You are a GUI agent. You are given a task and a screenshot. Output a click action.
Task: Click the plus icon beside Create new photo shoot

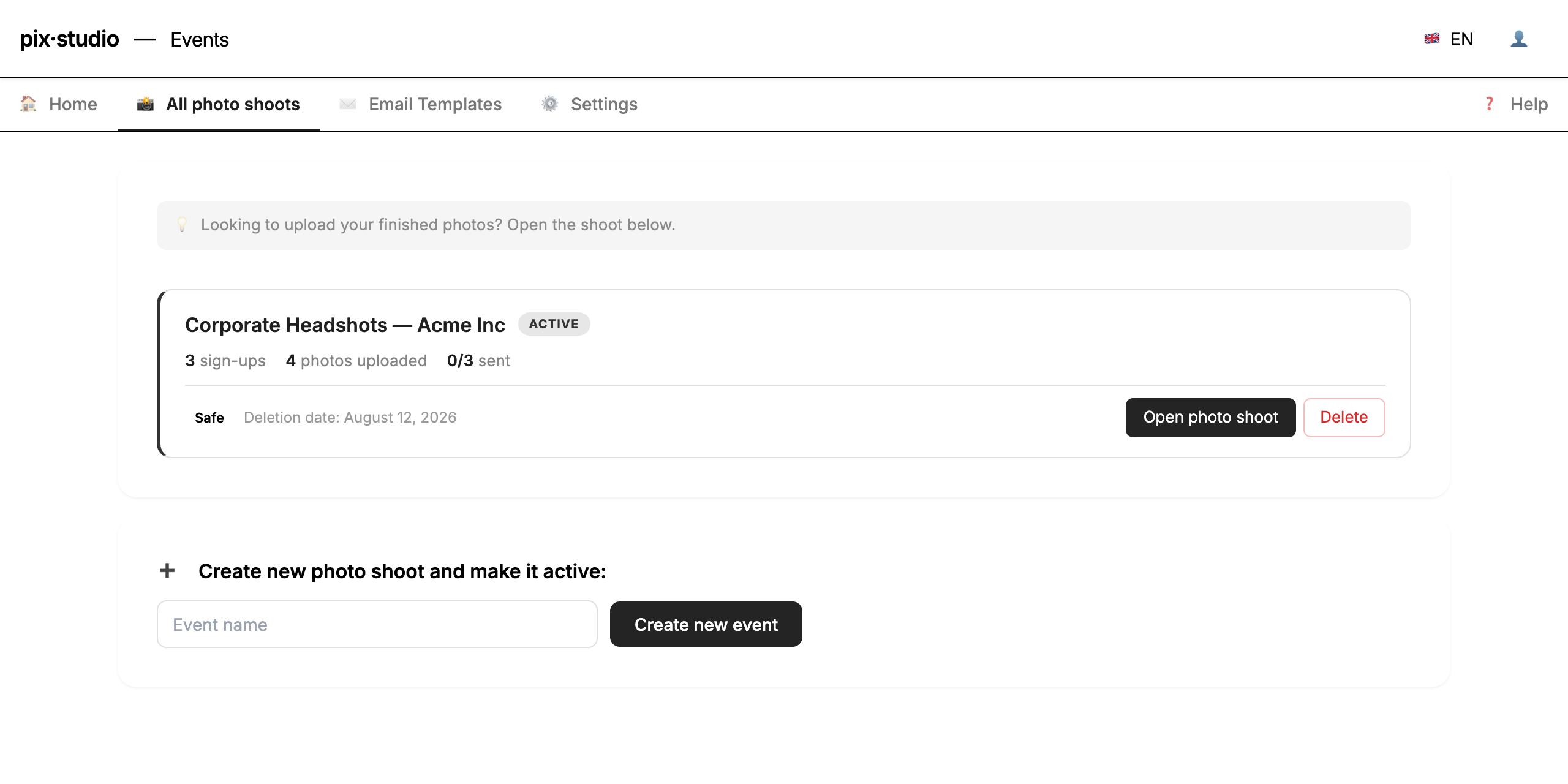pyautogui.click(x=167, y=571)
